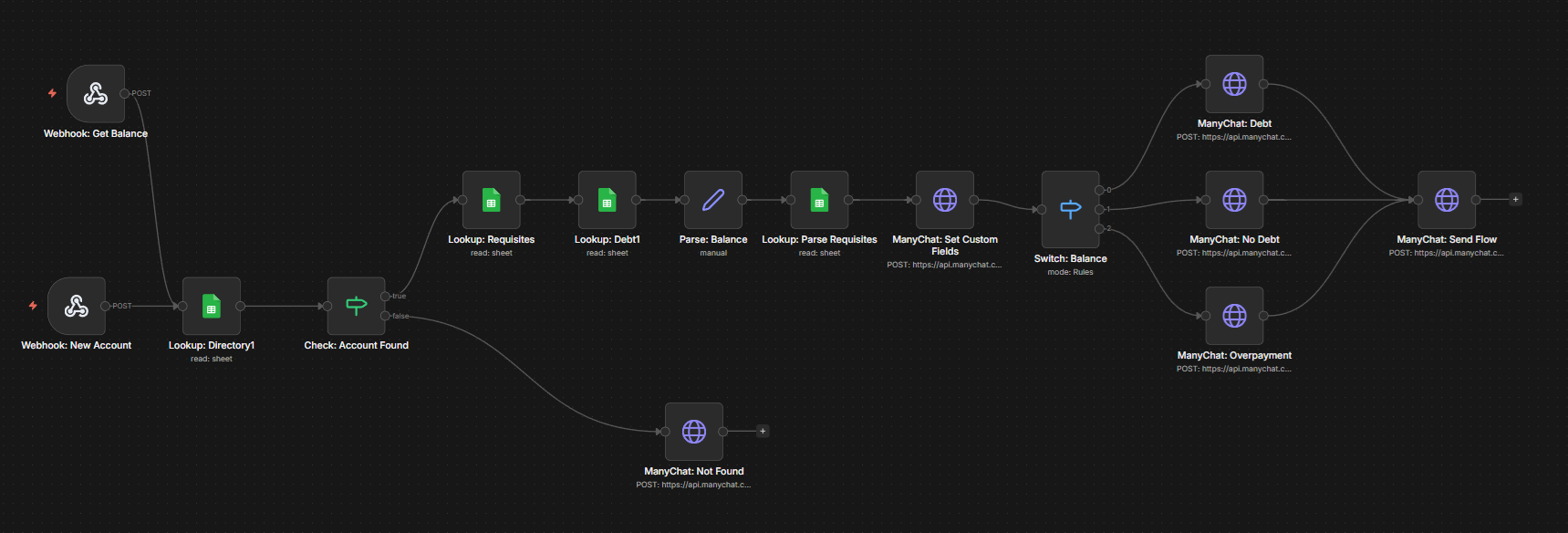Click the 'ManyChat: Overpayment' label
Viewport: 1568px width, 533px height.
pyautogui.click(x=1234, y=355)
